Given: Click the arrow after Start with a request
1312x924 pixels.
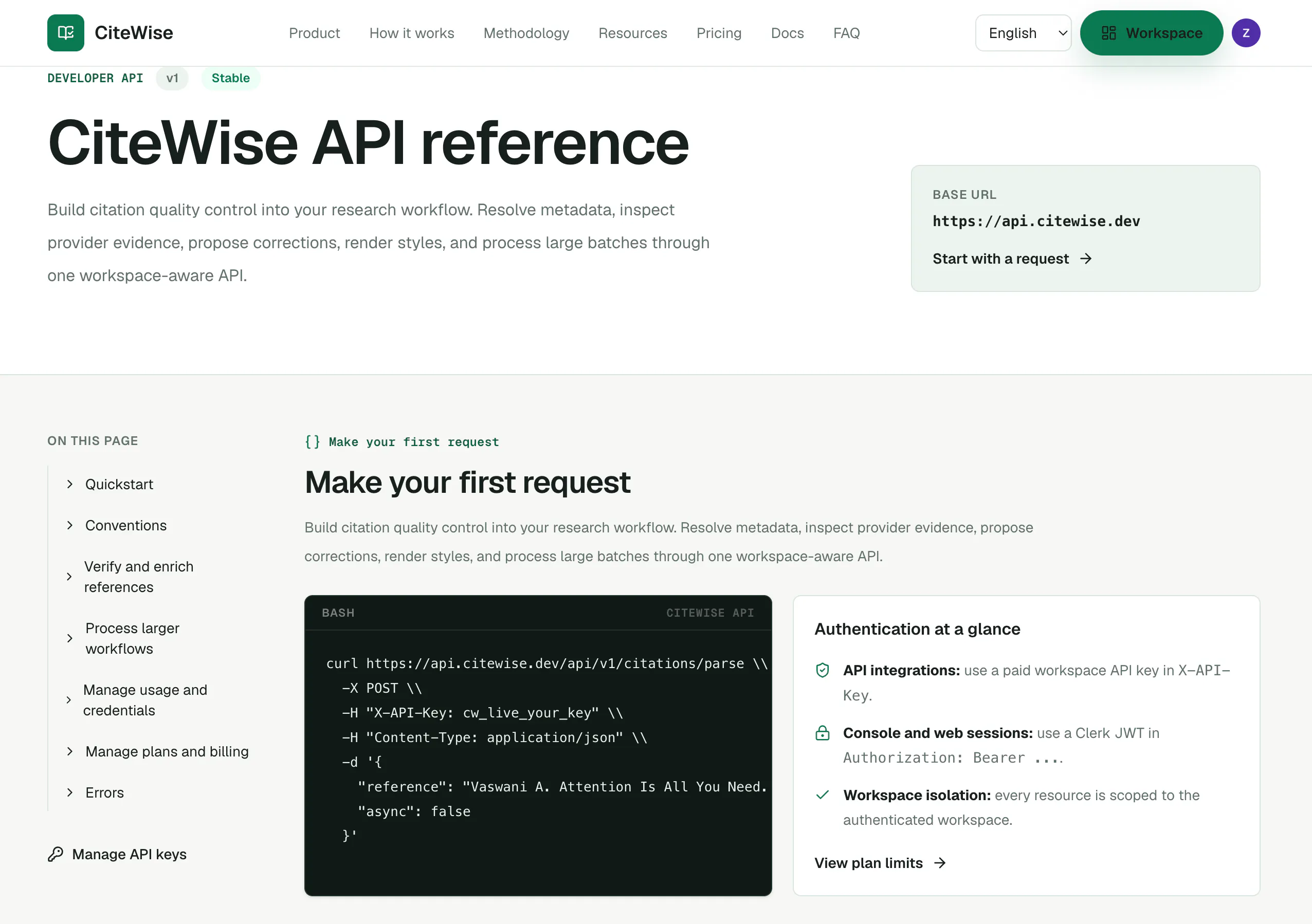Looking at the screenshot, I should (x=1086, y=260).
